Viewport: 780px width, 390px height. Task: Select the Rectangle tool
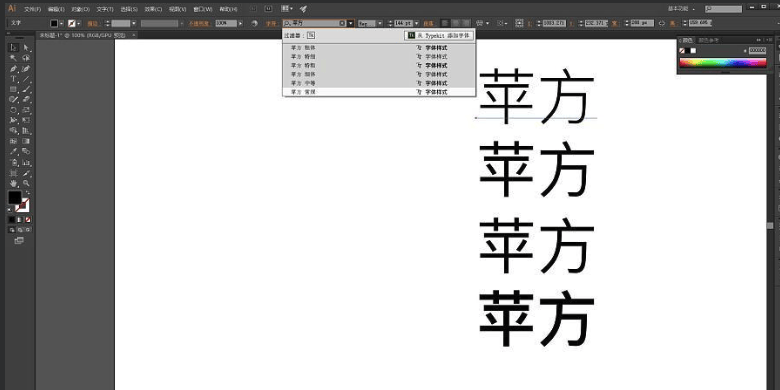coord(14,90)
